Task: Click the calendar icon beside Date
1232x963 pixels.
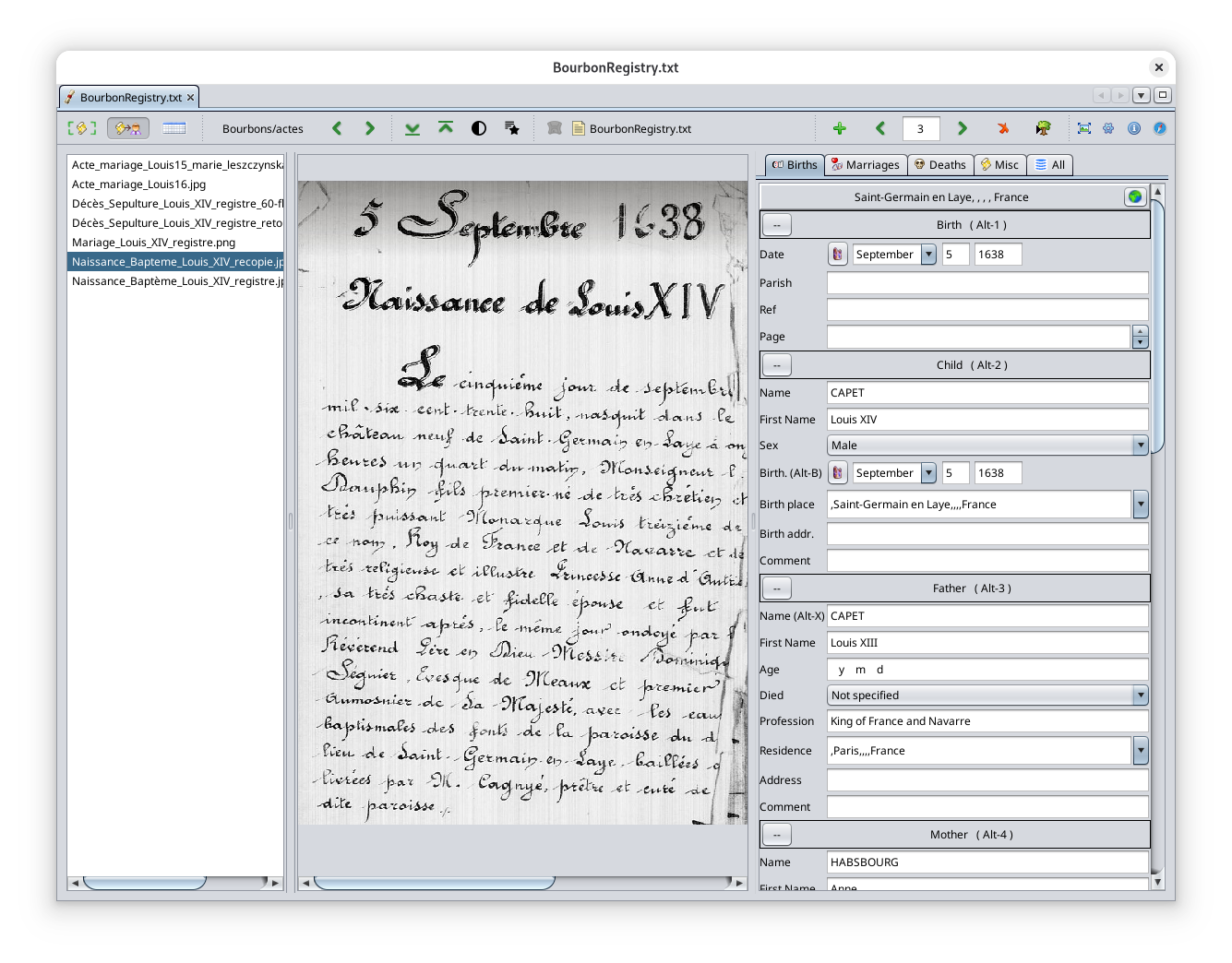Action: pos(837,255)
